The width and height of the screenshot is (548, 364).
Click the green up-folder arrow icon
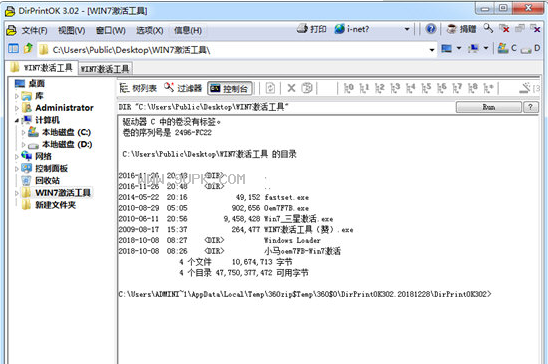coord(28,48)
